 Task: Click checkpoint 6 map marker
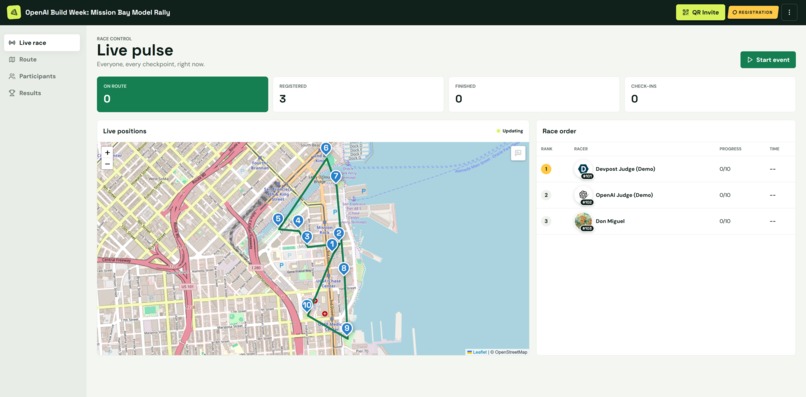pyautogui.click(x=325, y=149)
